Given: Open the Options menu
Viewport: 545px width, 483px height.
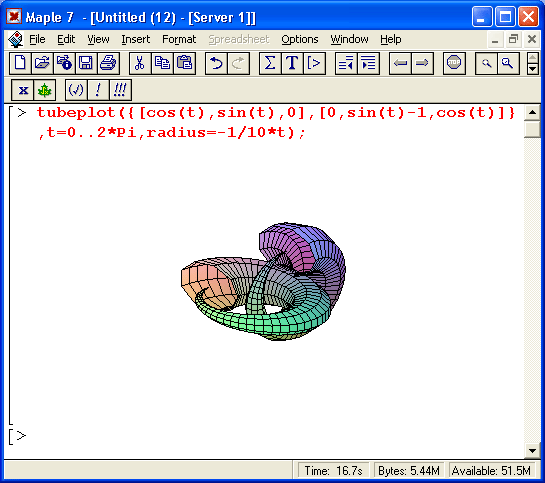Looking at the screenshot, I should tap(300, 39).
